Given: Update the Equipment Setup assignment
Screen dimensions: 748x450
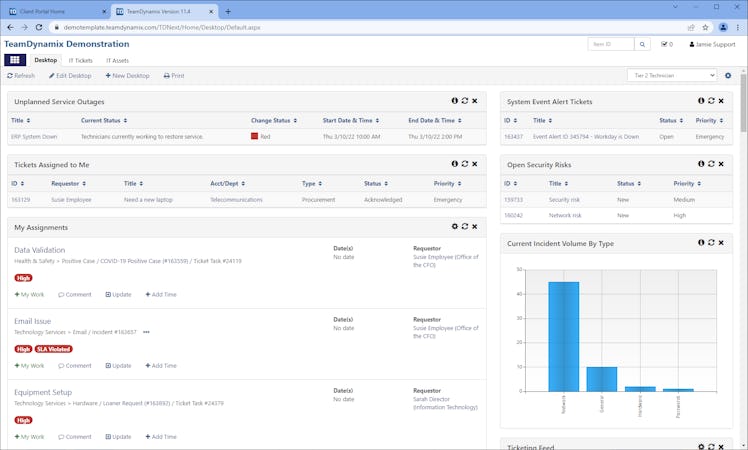Looking at the screenshot, I should pos(118,437).
